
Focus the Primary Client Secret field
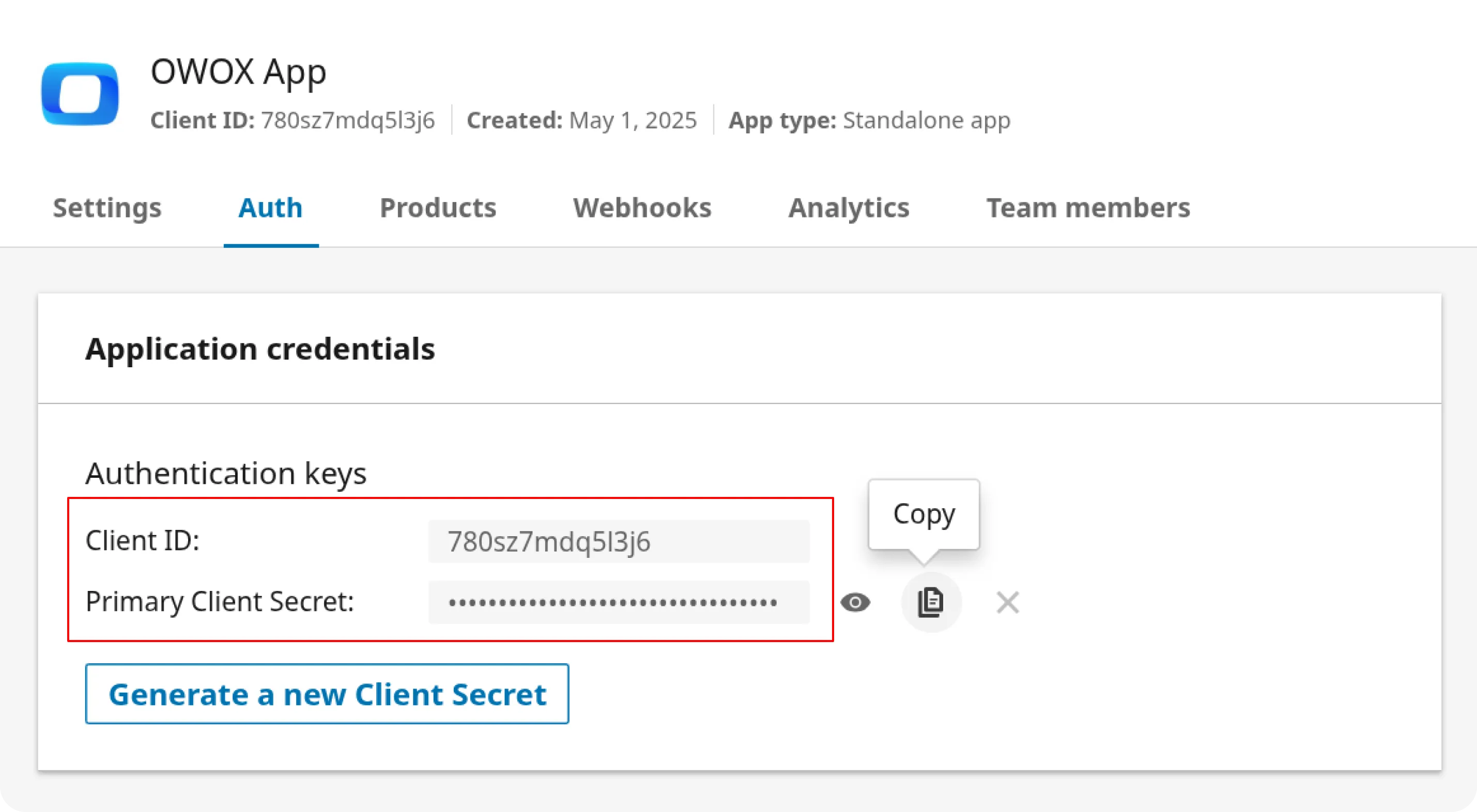618,602
